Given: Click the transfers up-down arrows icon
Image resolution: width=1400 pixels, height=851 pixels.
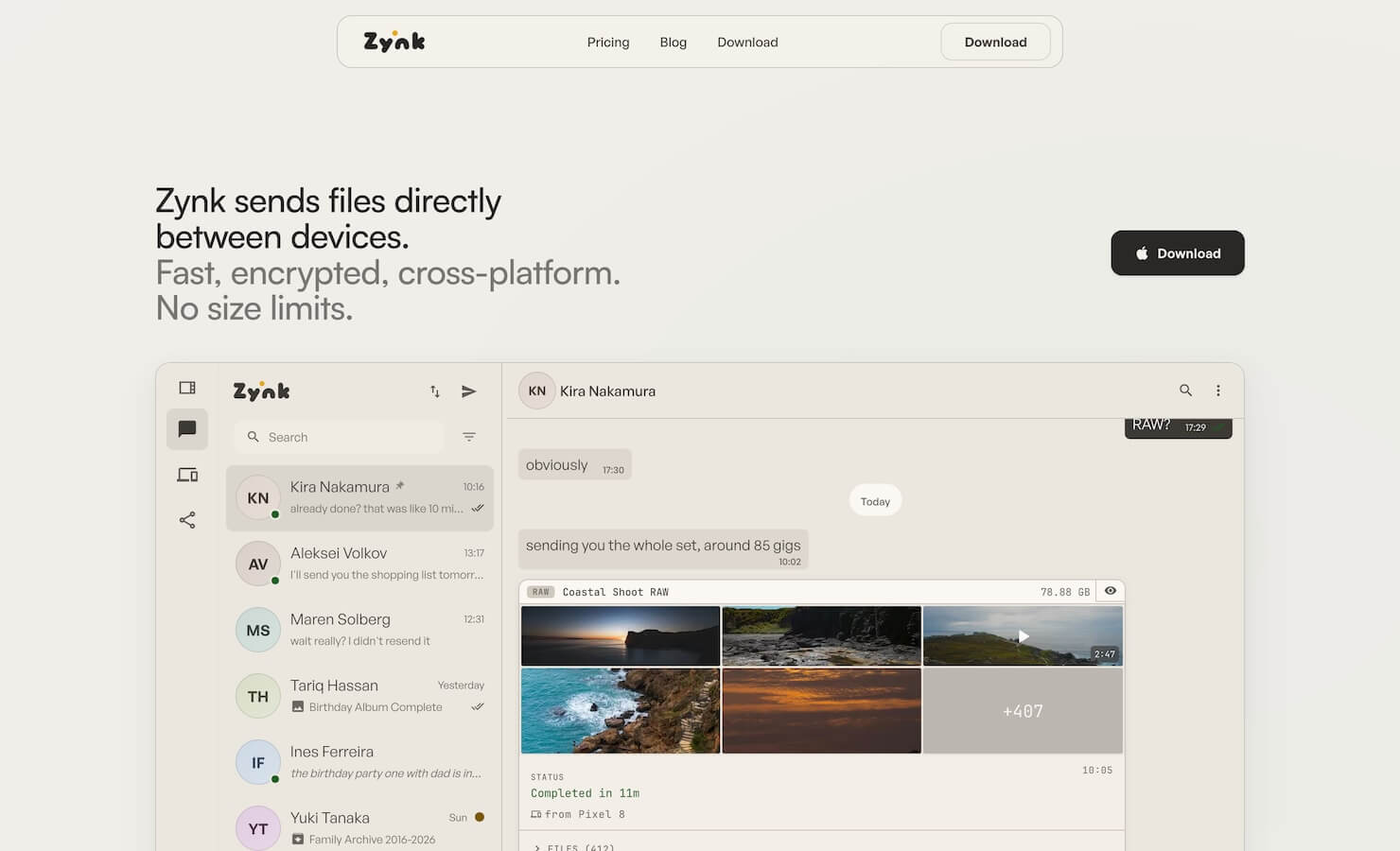Looking at the screenshot, I should (435, 391).
